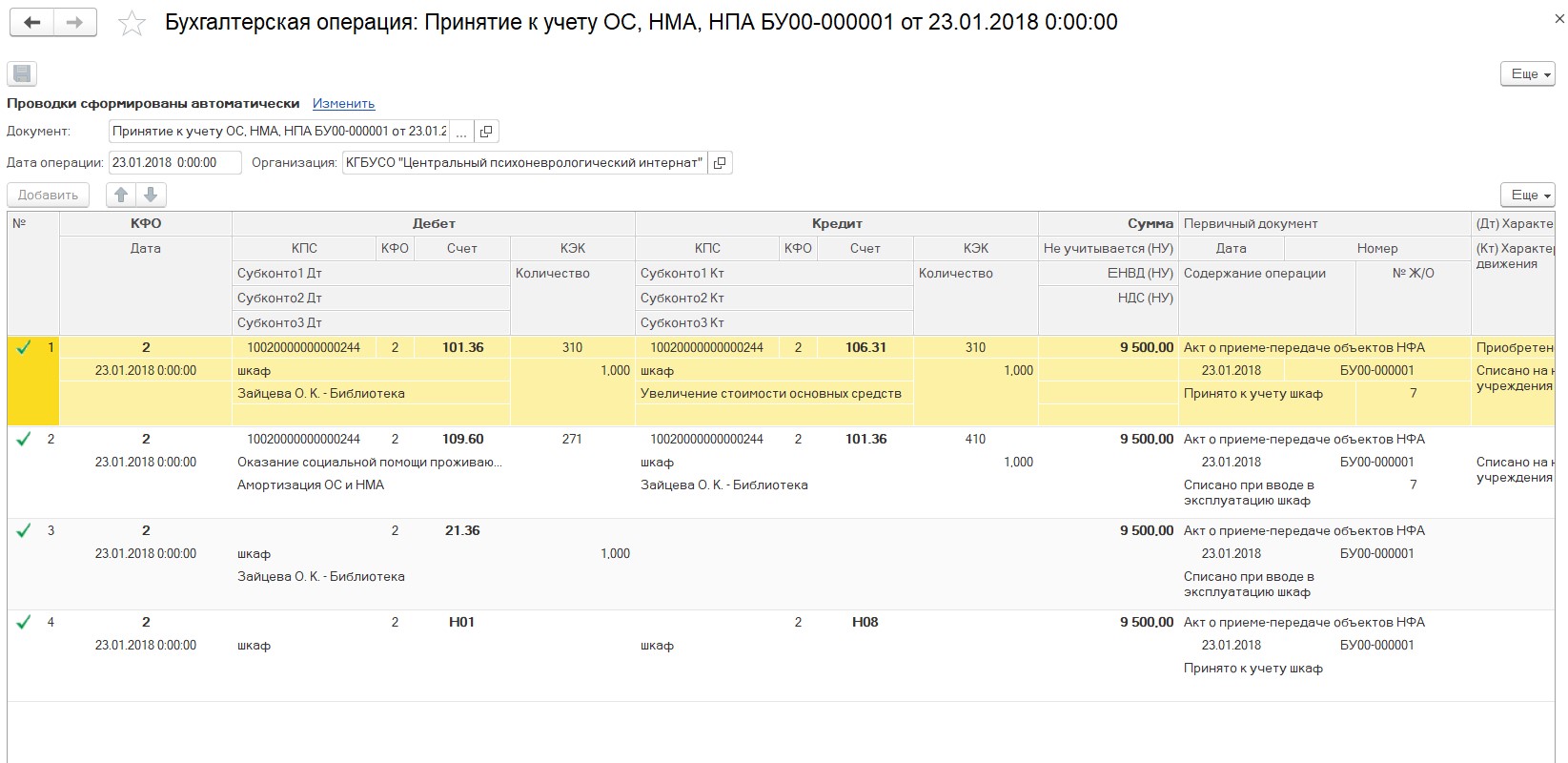Click the Первичный документ header

tap(1325, 223)
